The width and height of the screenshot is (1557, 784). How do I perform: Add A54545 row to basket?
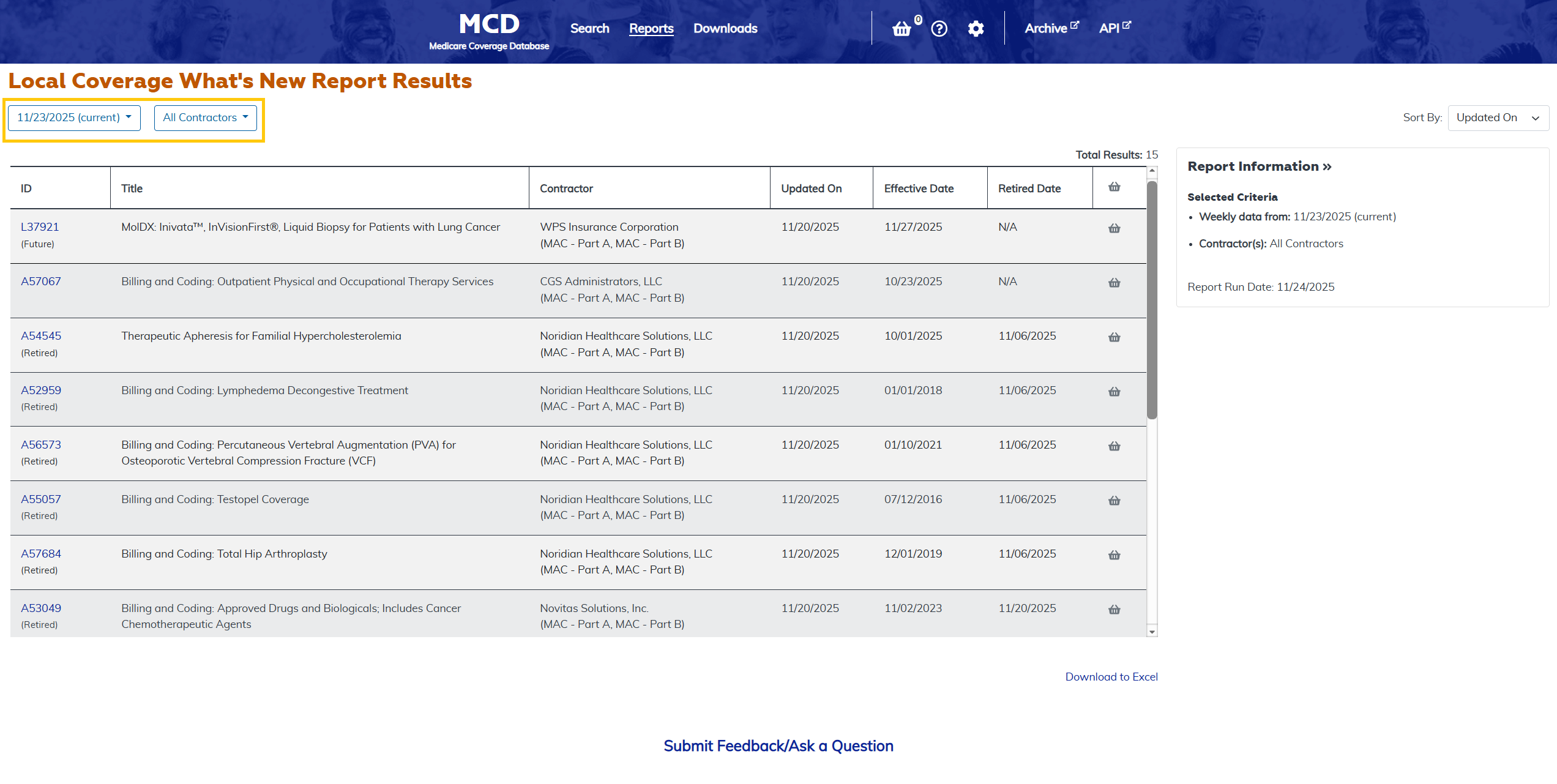[1114, 337]
